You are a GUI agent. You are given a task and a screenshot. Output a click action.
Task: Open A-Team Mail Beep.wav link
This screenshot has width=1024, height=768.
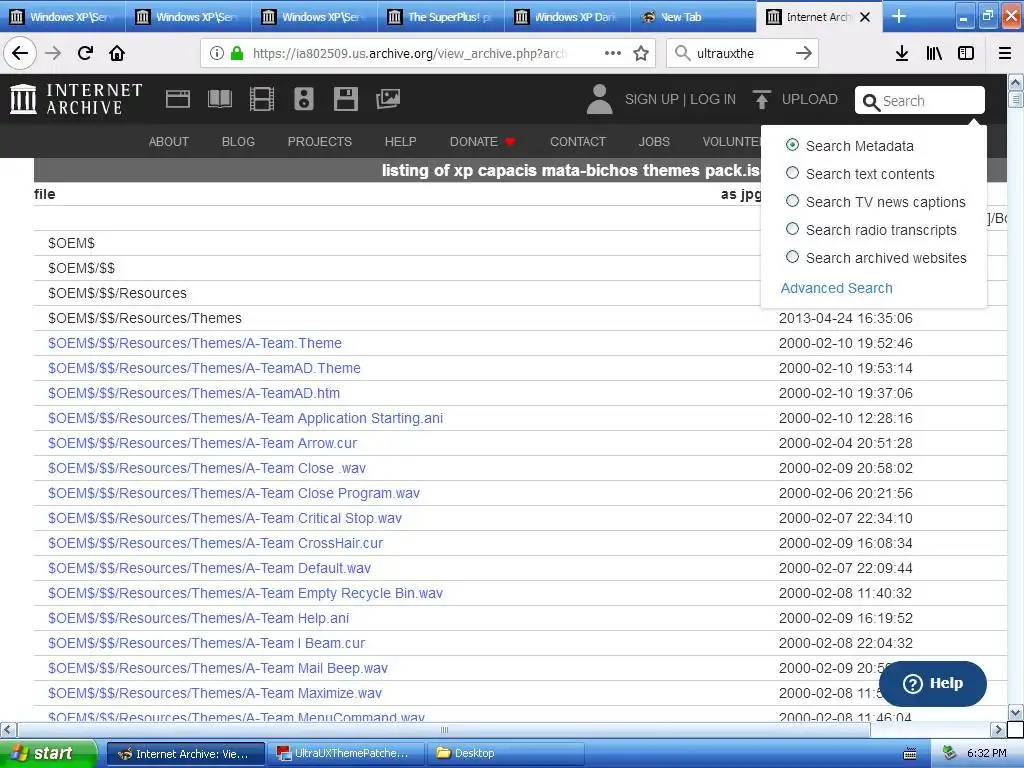pos(217,669)
